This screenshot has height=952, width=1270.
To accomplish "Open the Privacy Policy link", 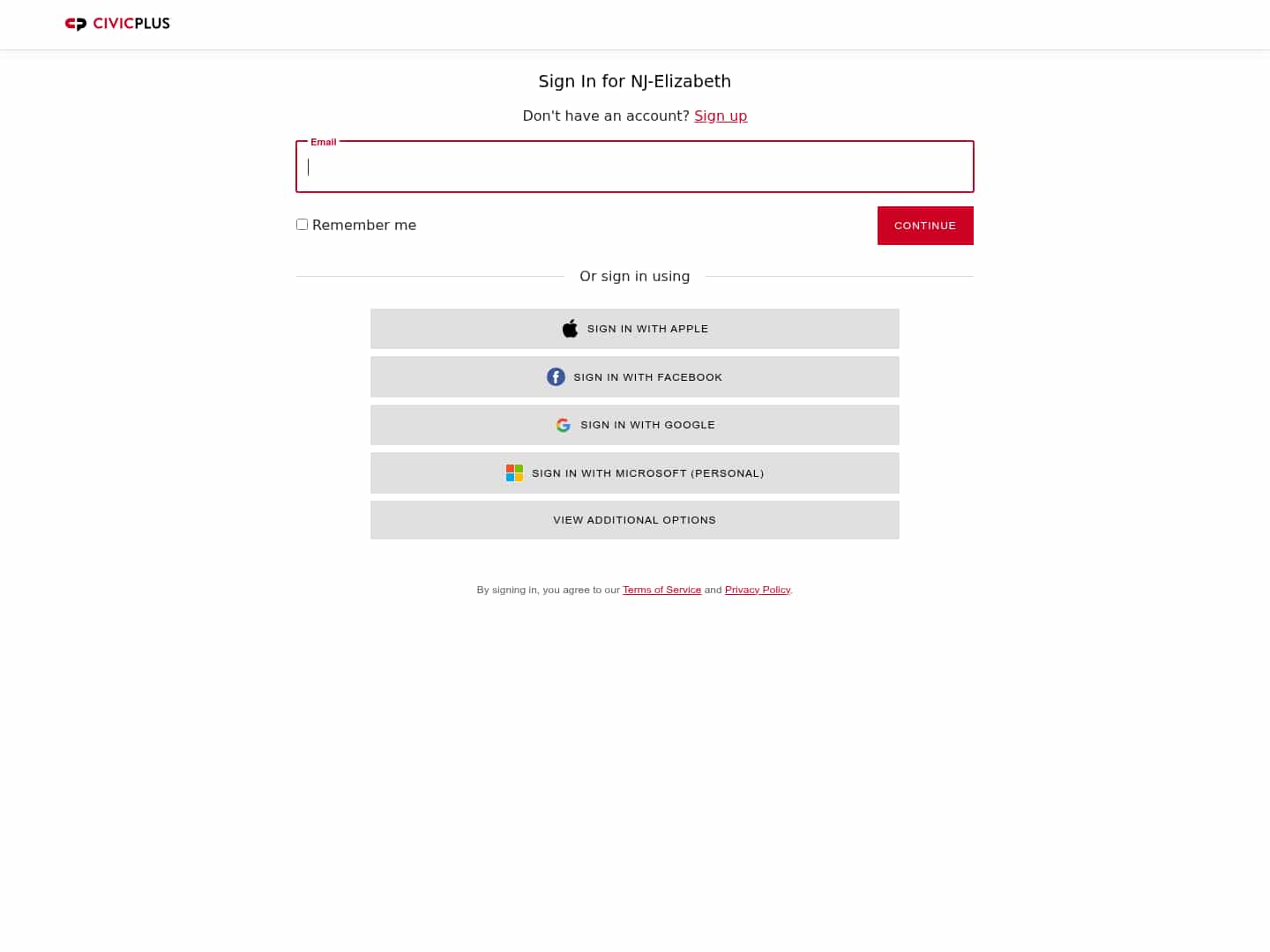I will [x=758, y=589].
